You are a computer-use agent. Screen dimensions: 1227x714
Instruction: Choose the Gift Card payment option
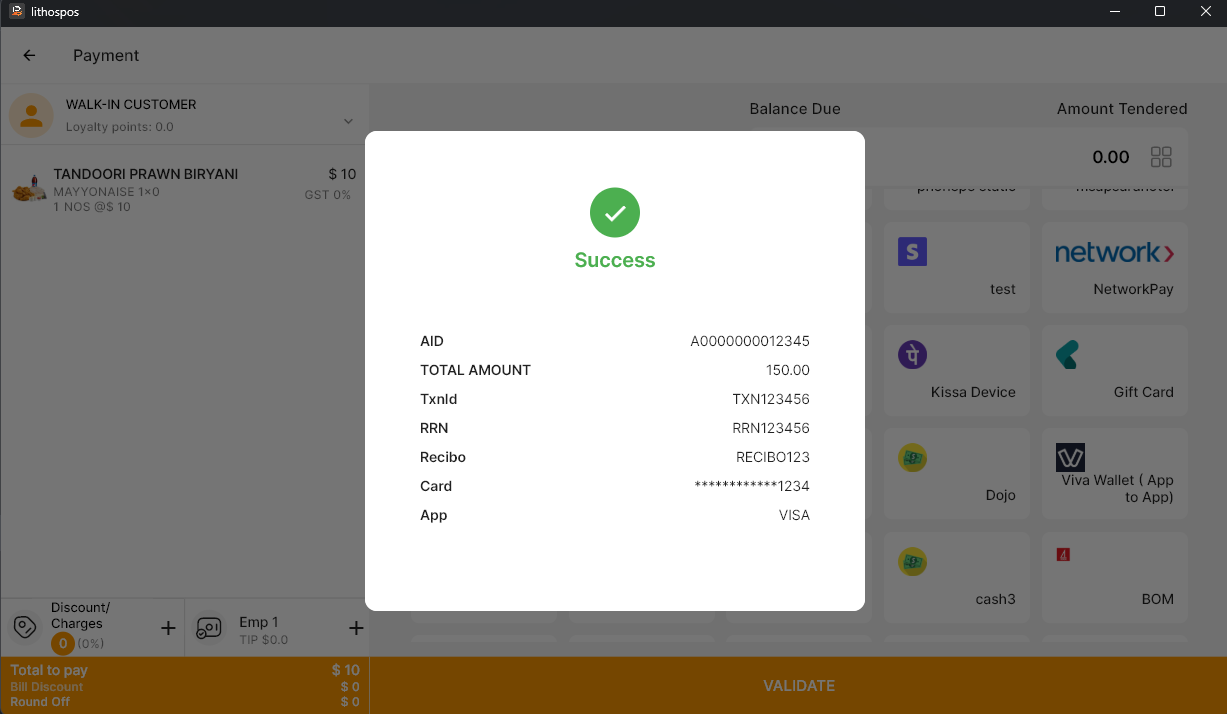click(x=1114, y=370)
